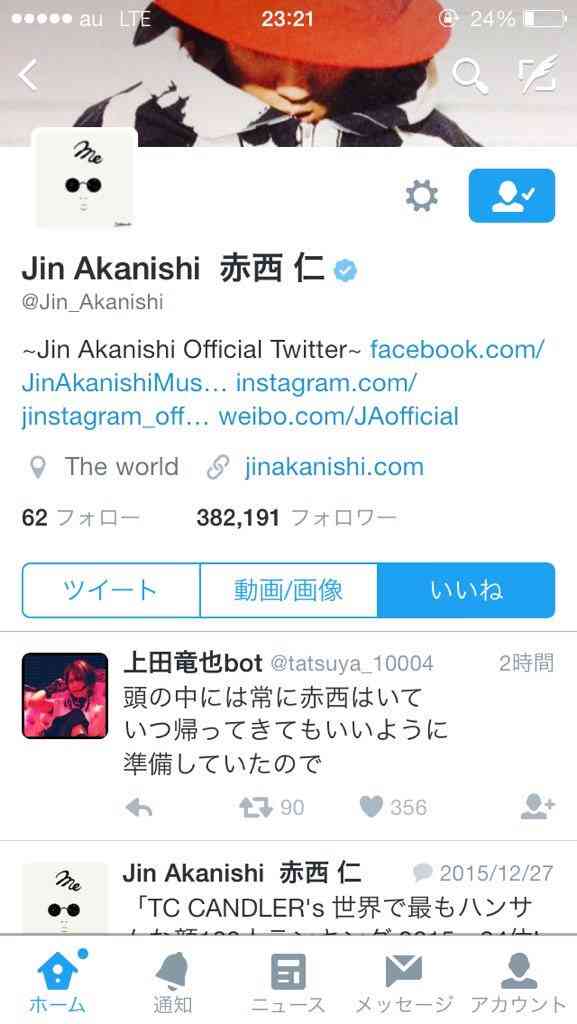Tap the back arrow in header
577x1024 pixels.
pos(28,75)
